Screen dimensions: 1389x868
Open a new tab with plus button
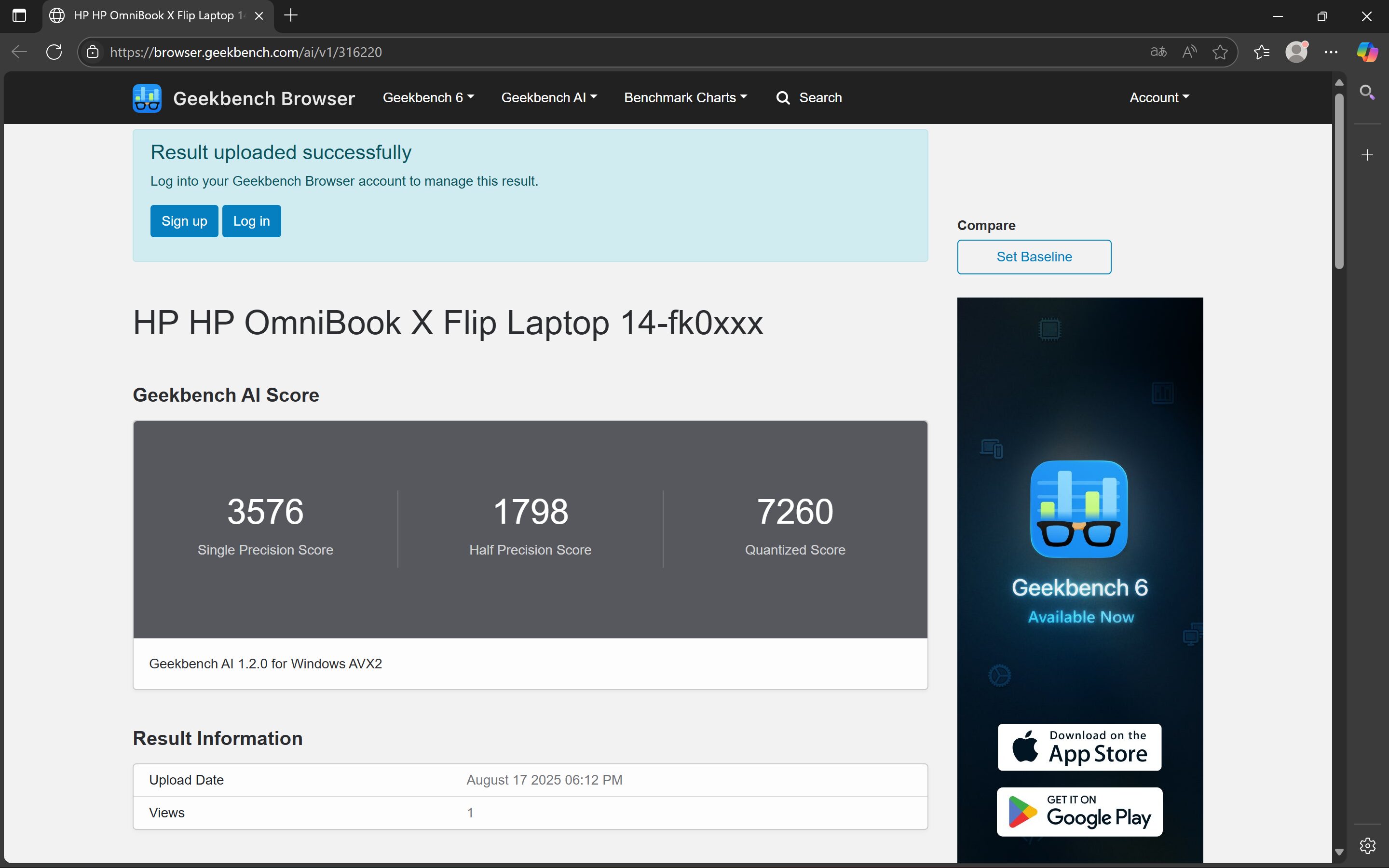pos(291,15)
